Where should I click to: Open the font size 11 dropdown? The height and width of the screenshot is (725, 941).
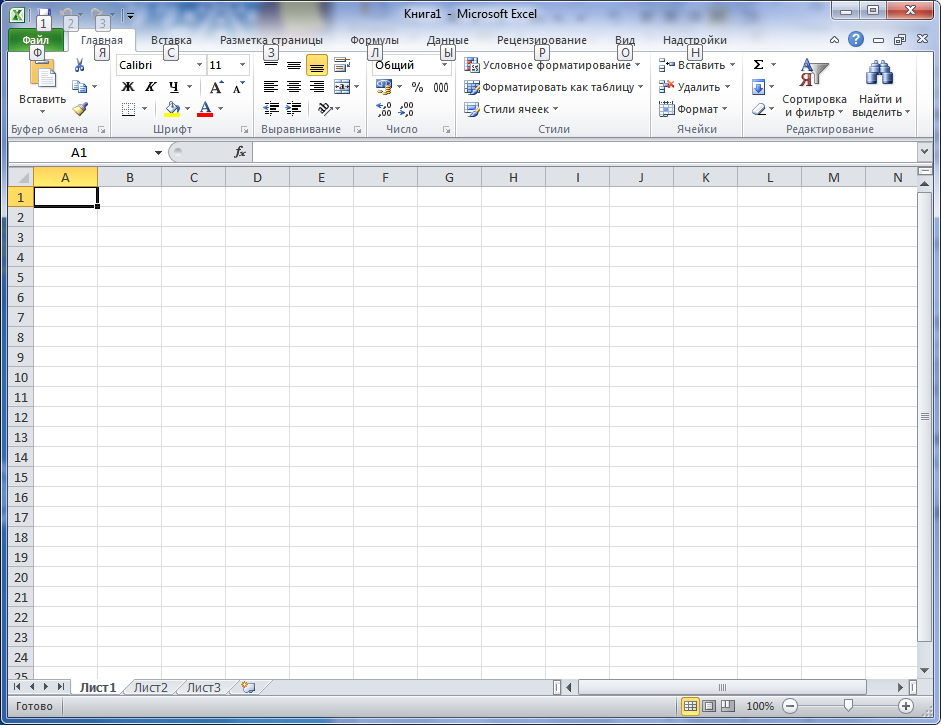(242, 65)
